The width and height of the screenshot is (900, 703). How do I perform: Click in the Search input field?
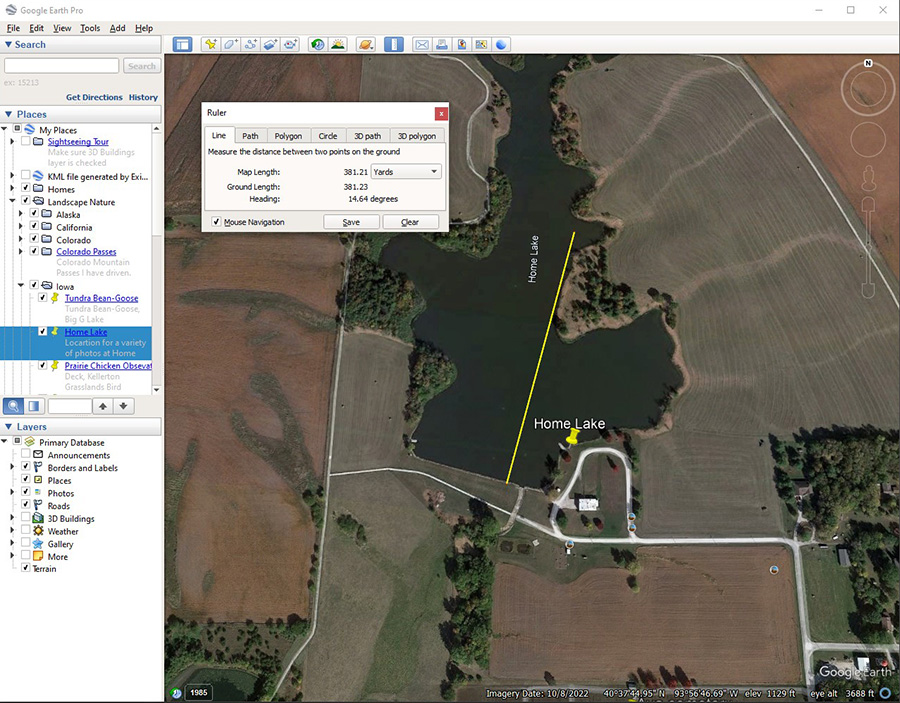point(61,65)
